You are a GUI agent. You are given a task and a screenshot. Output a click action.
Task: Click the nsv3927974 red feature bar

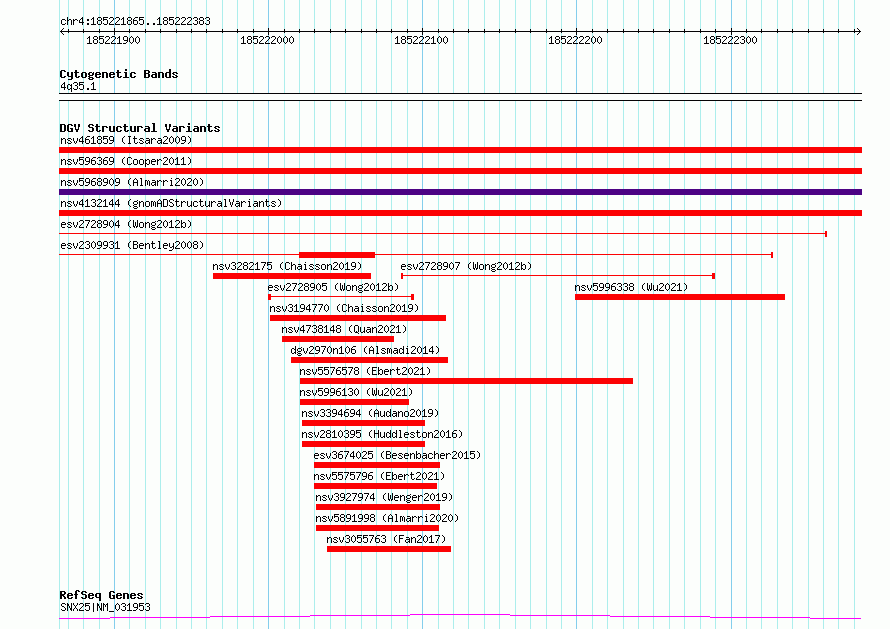coord(378,507)
